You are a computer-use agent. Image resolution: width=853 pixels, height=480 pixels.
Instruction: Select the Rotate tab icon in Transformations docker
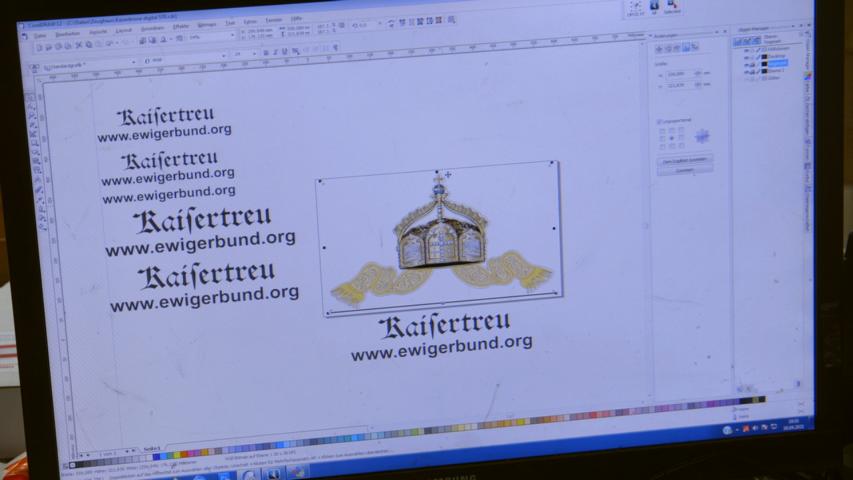[x=668, y=49]
